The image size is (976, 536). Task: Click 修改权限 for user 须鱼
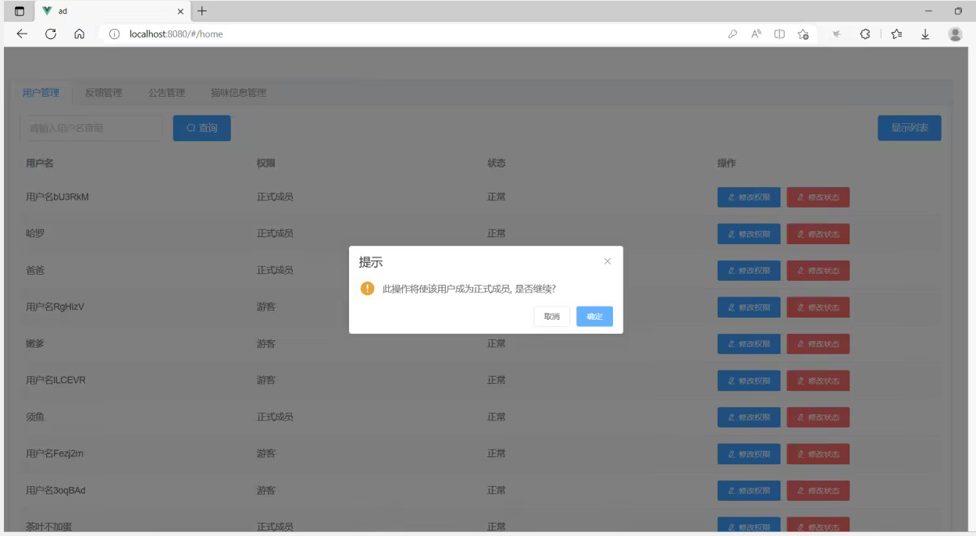pyautogui.click(x=749, y=417)
